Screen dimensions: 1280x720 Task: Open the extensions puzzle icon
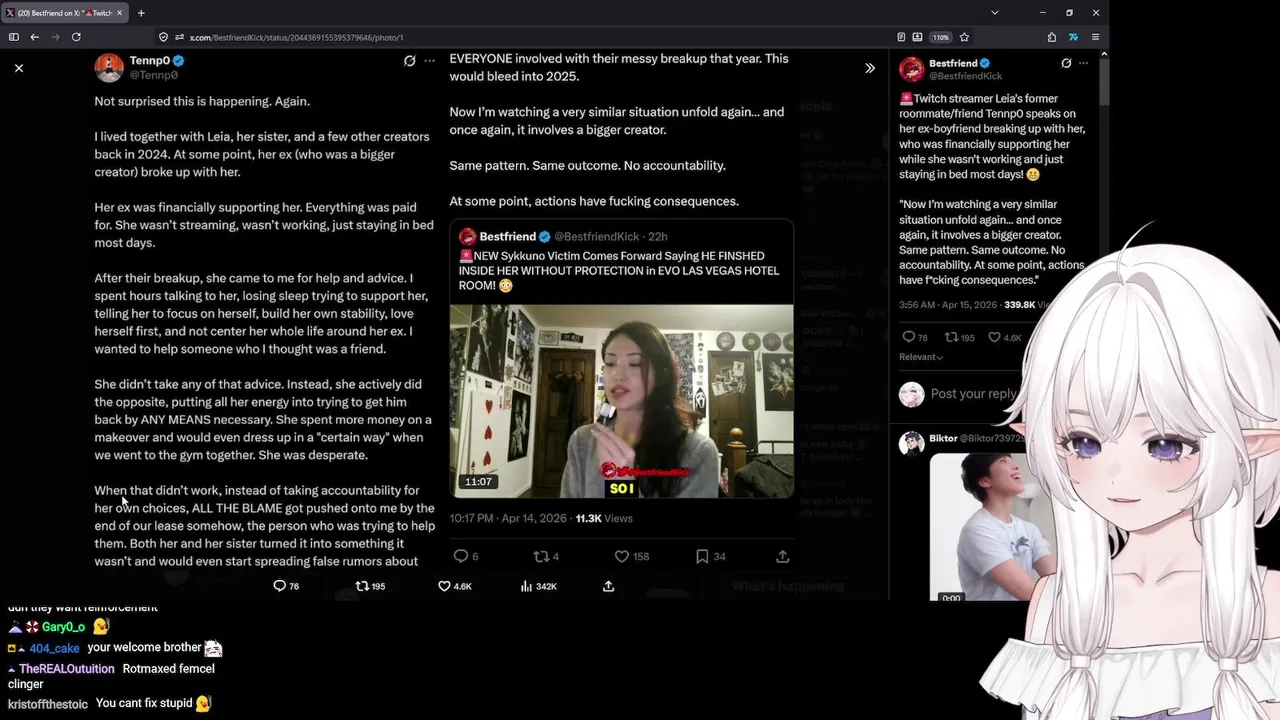[1052, 37]
